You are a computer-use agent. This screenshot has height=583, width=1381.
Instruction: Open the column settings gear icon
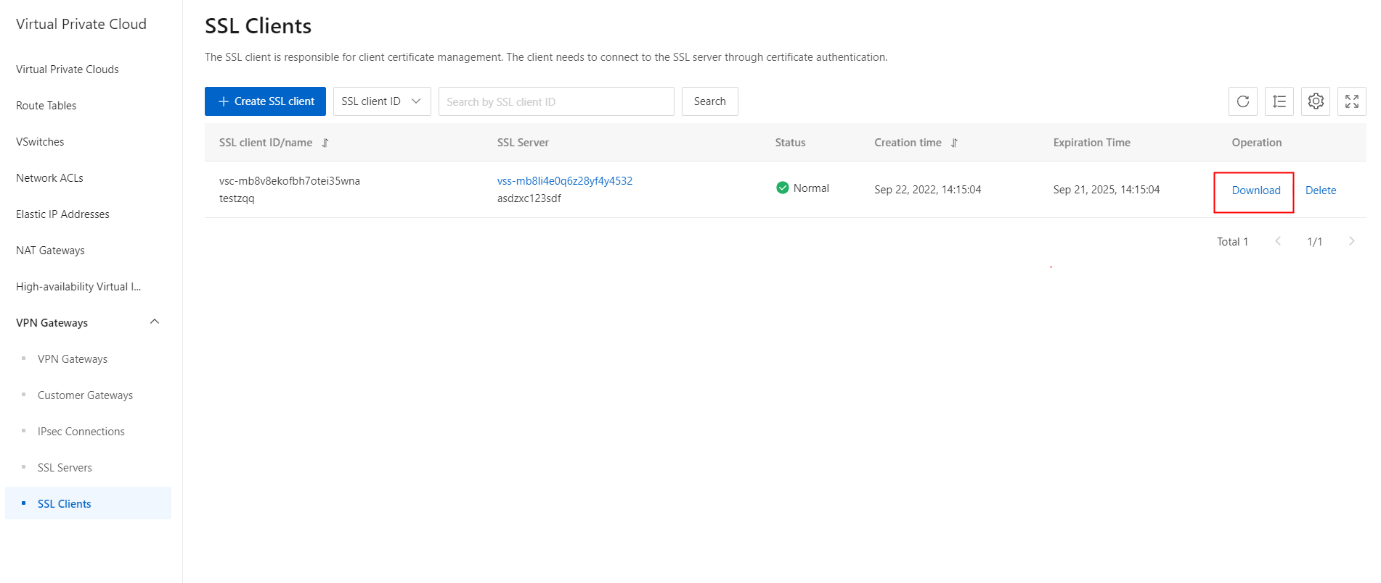pos(1316,101)
